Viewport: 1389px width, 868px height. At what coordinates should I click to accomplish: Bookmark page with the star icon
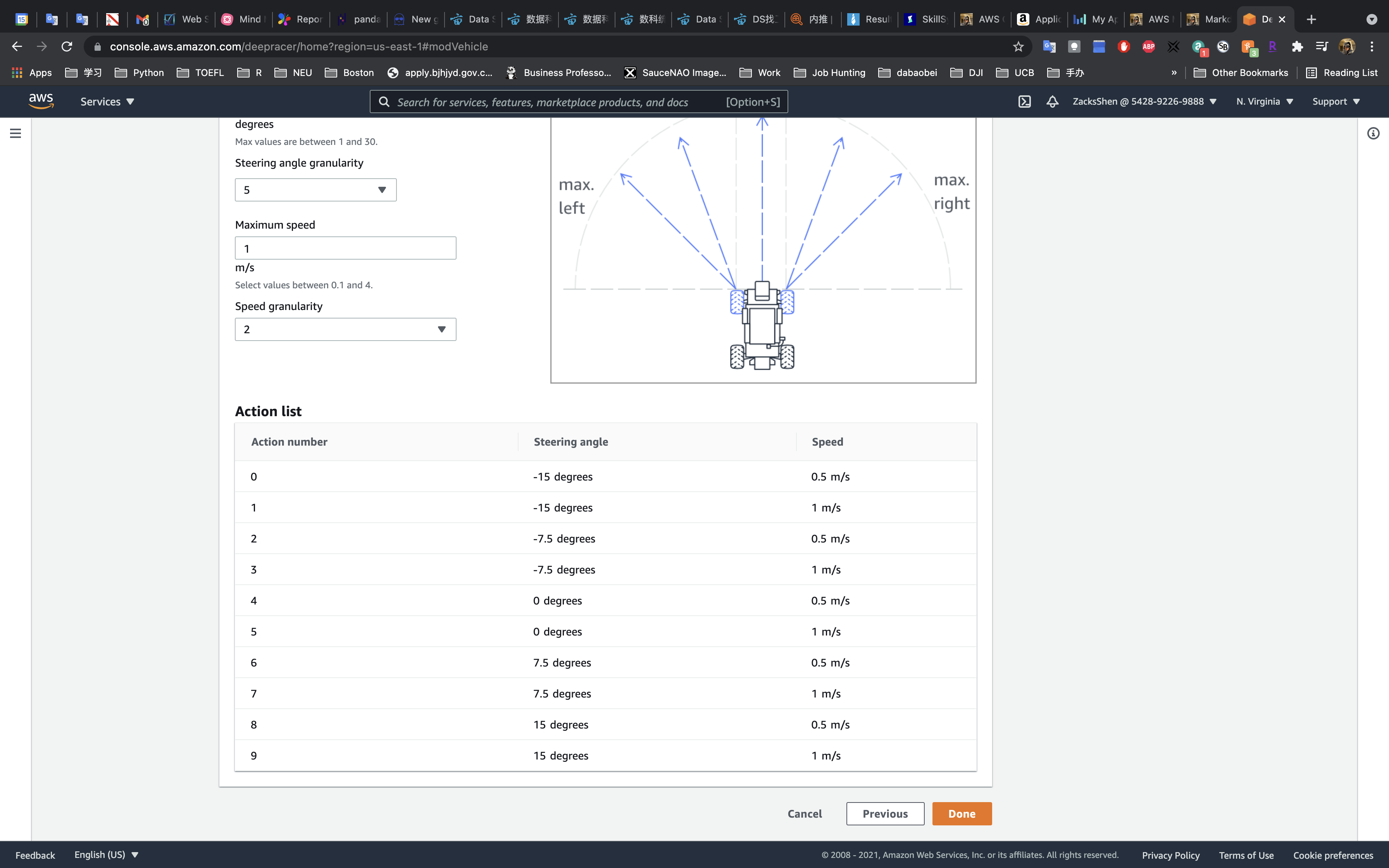(1018, 46)
